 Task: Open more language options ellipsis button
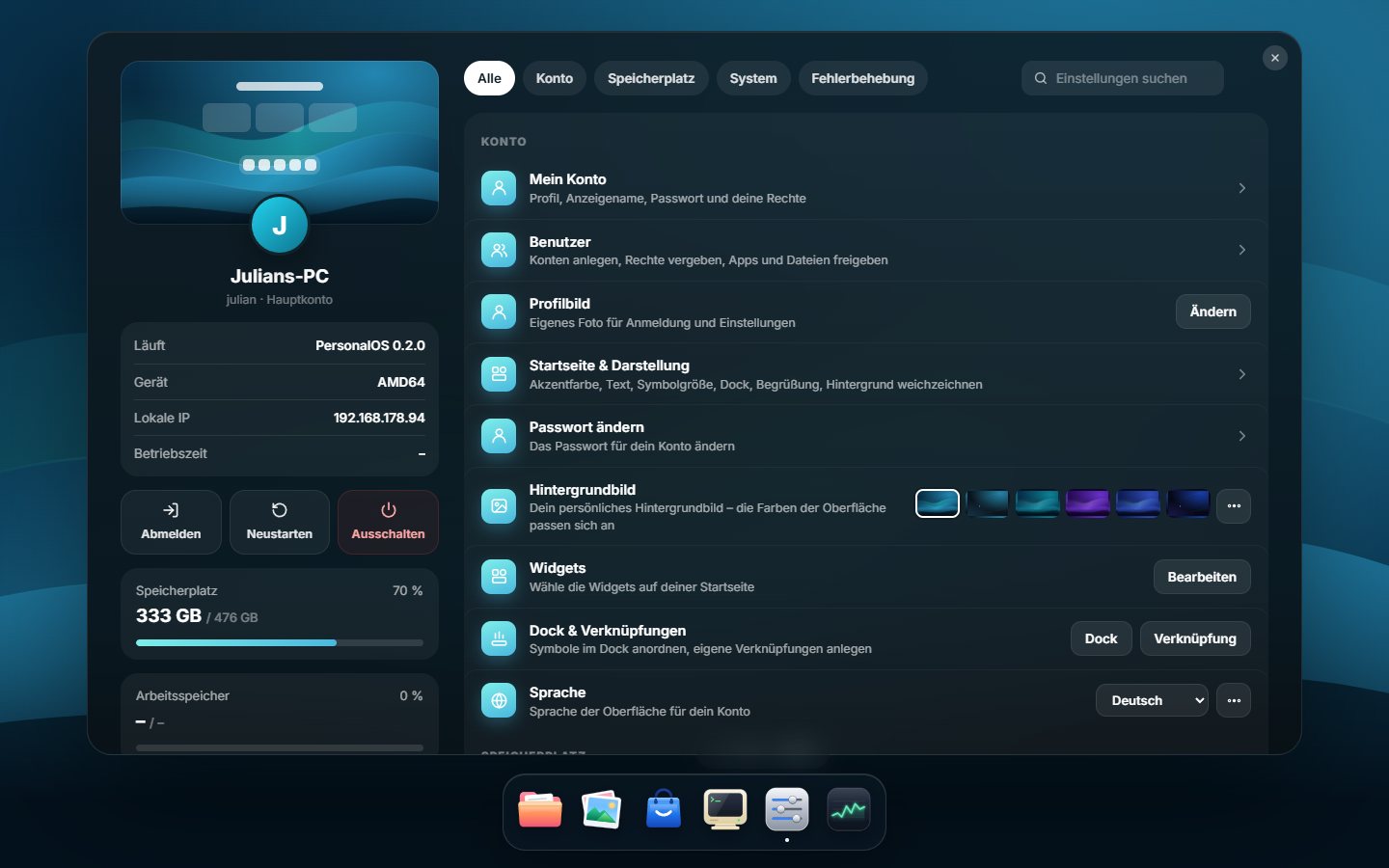(1234, 700)
